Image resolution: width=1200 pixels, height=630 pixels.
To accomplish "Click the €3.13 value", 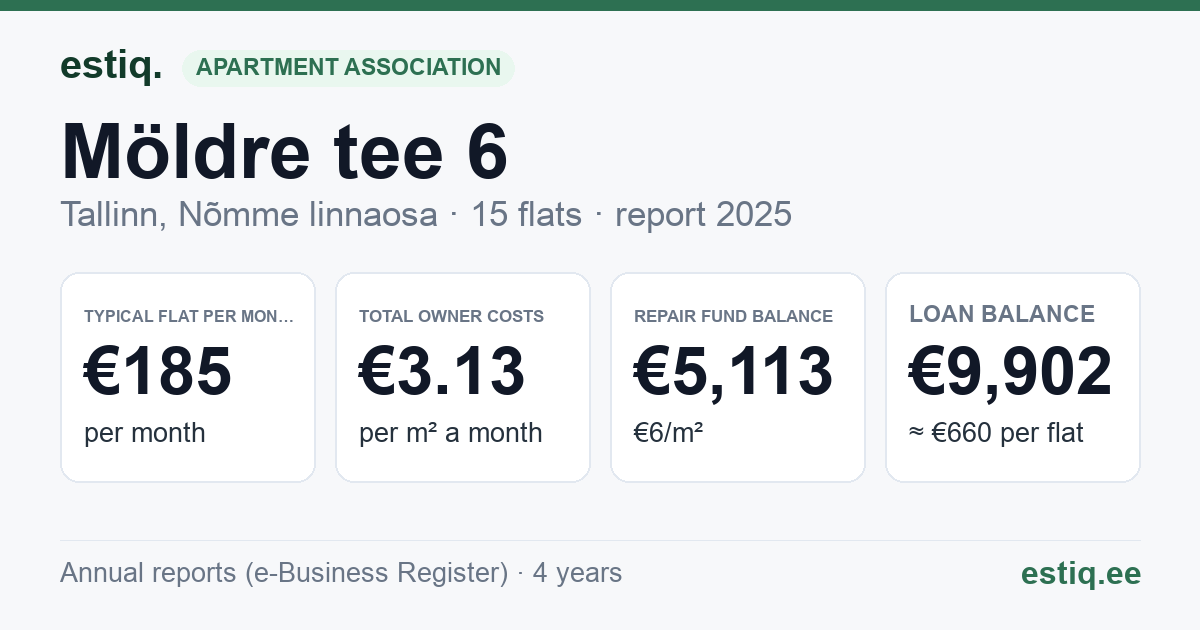I will coord(442,372).
